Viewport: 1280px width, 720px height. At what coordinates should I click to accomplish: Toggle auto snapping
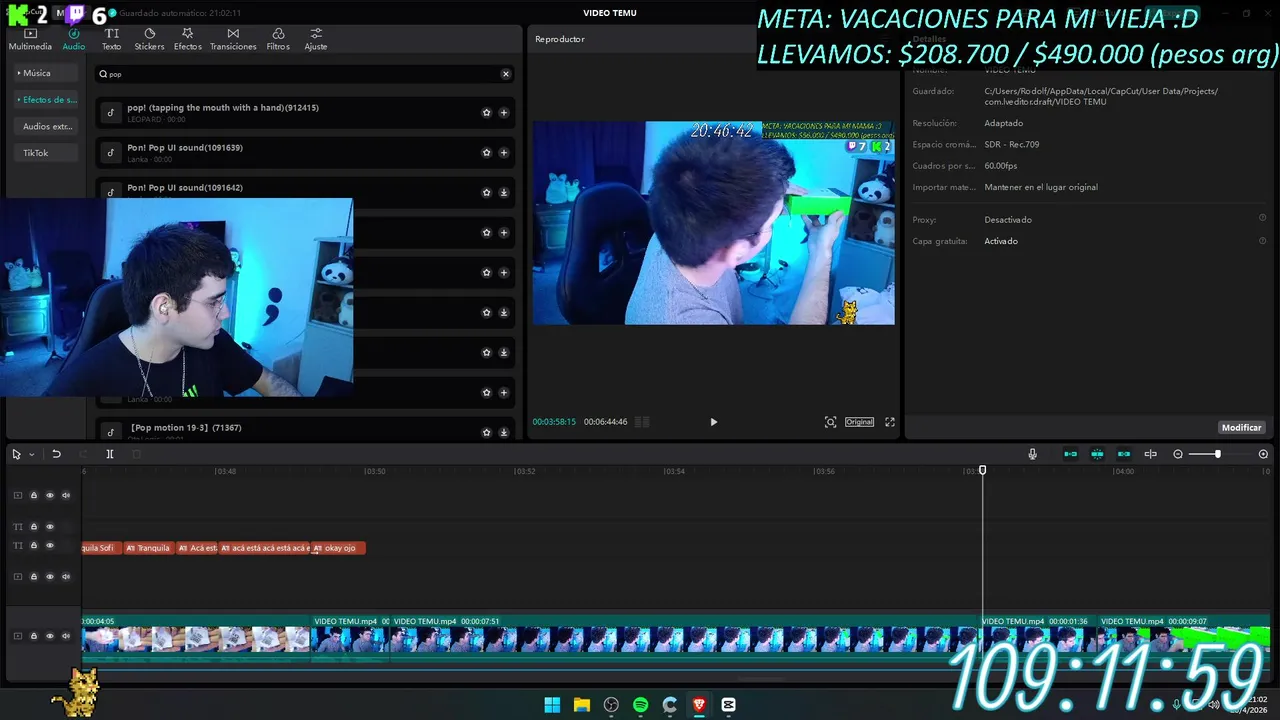pyautogui.click(x=1097, y=454)
